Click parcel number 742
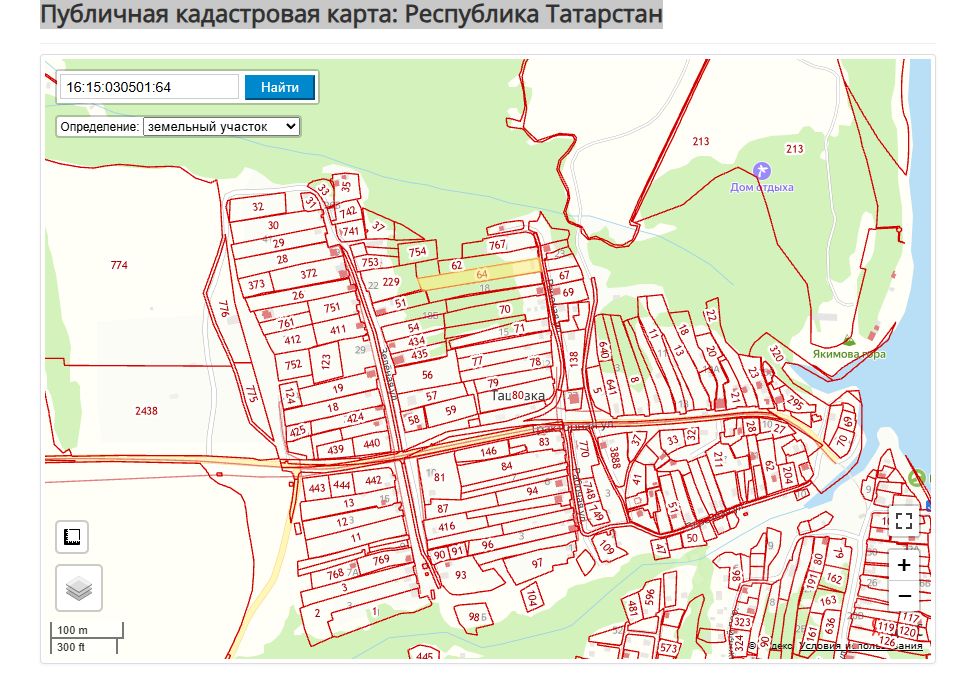 tap(348, 212)
